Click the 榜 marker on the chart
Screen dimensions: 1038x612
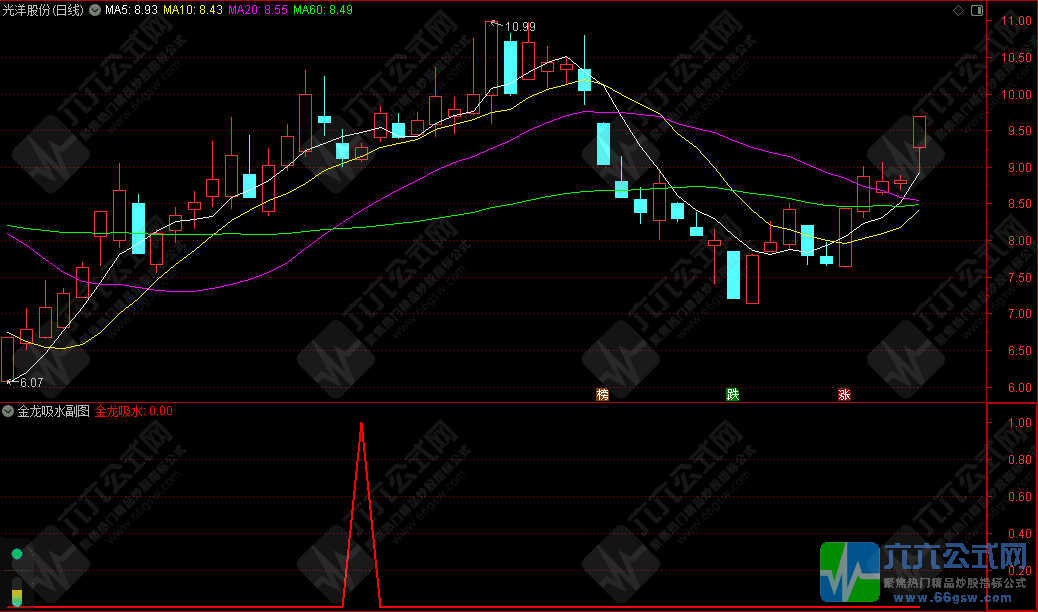point(602,395)
